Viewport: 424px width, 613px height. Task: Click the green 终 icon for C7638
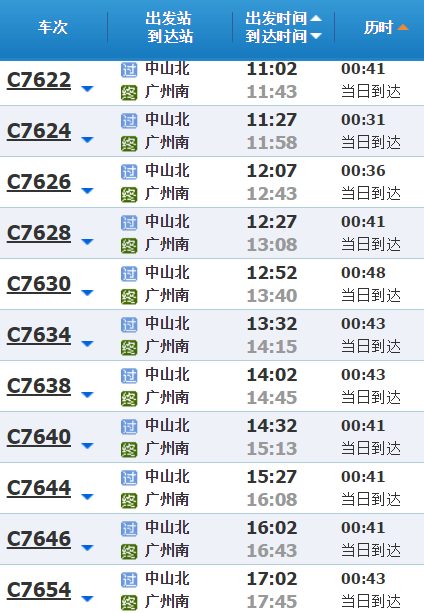point(129,398)
